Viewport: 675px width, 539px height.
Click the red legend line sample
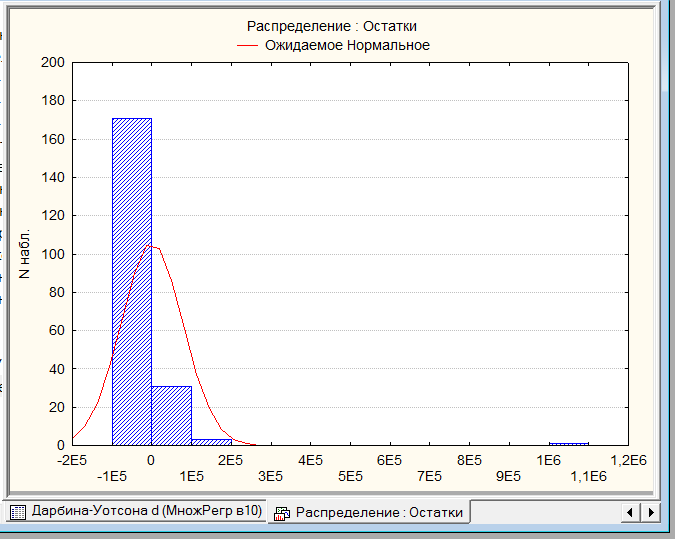247,46
